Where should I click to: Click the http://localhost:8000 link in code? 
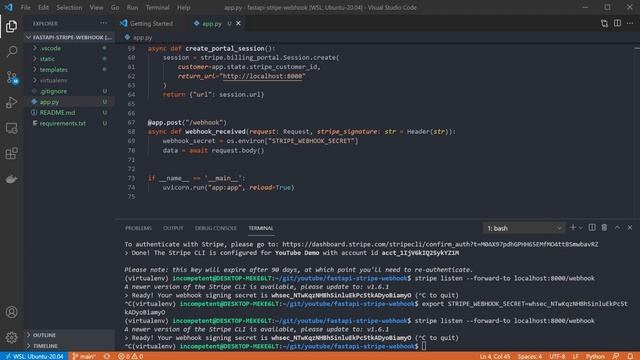pyautogui.click(x=262, y=76)
